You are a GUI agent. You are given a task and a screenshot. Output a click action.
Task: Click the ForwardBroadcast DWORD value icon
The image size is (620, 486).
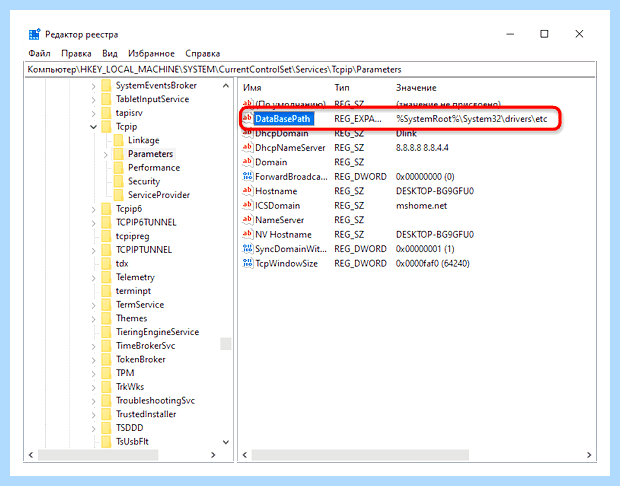[x=248, y=176]
